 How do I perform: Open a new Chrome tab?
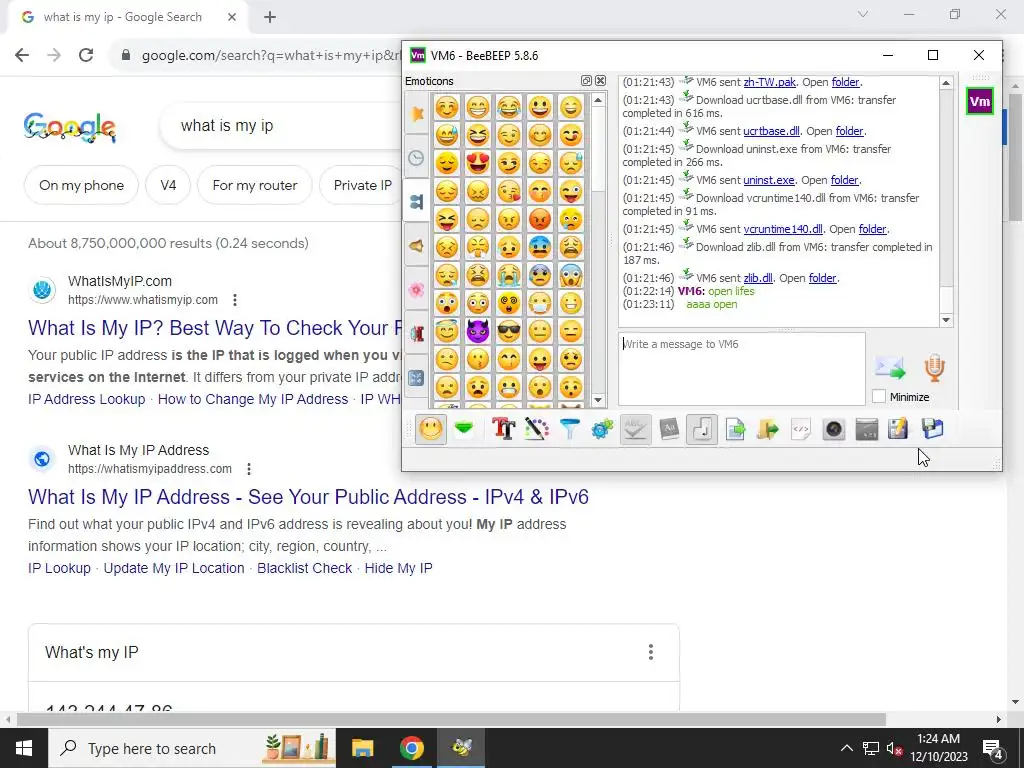click(x=270, y=17)
